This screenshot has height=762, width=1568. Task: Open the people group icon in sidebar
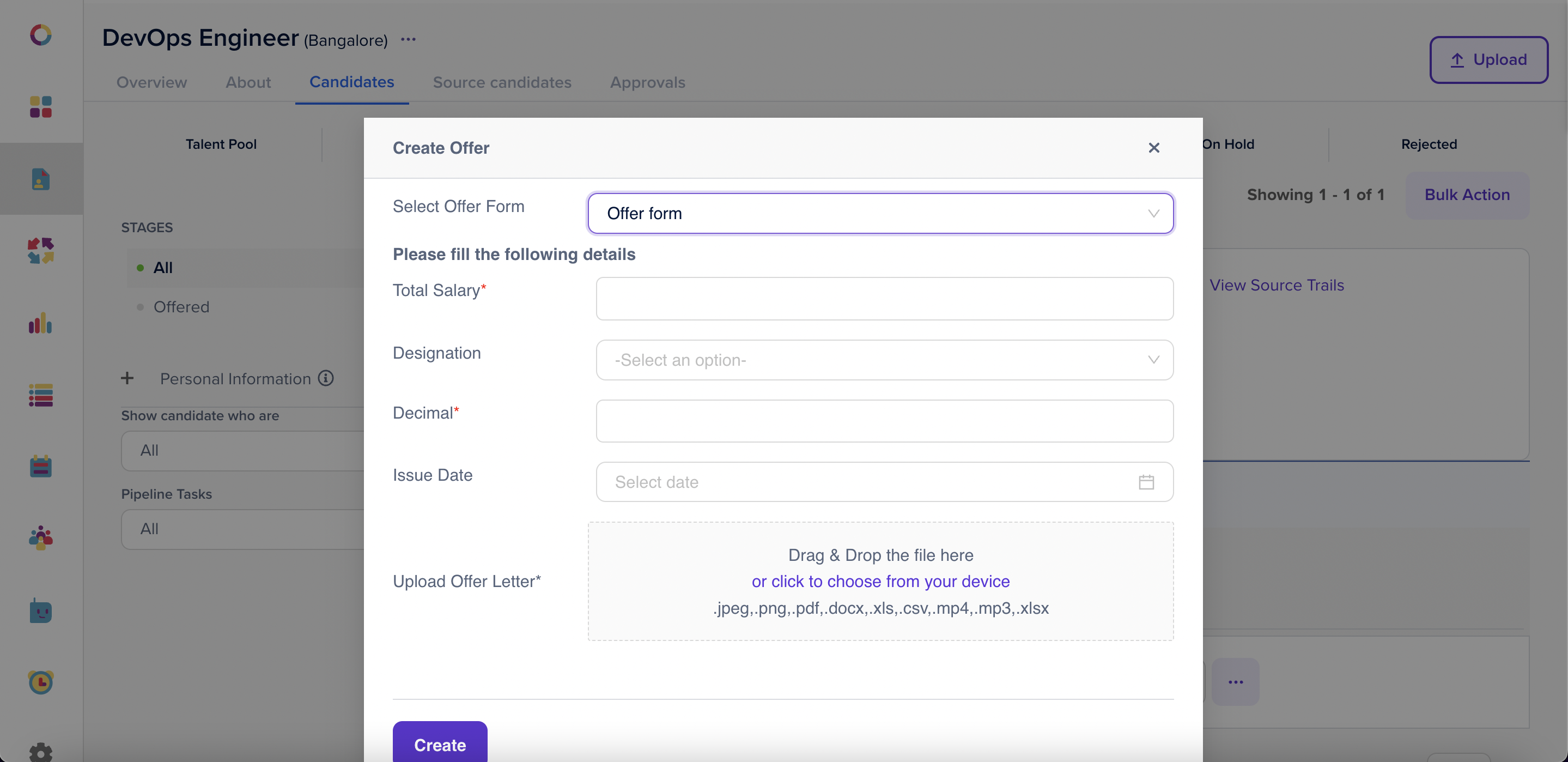pos(41,538)
